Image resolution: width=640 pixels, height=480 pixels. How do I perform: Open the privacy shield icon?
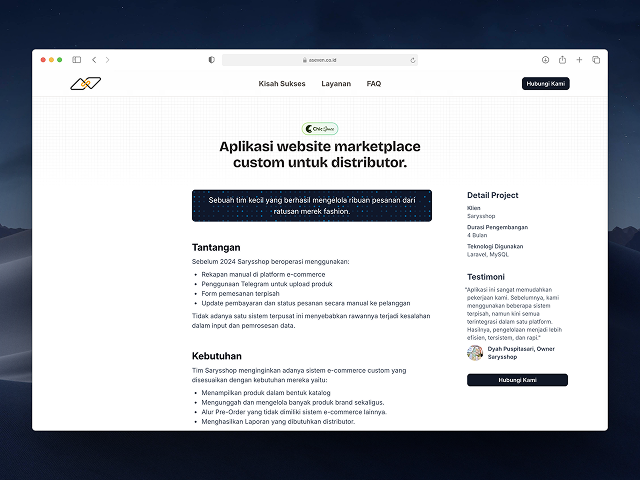[211, 60]
